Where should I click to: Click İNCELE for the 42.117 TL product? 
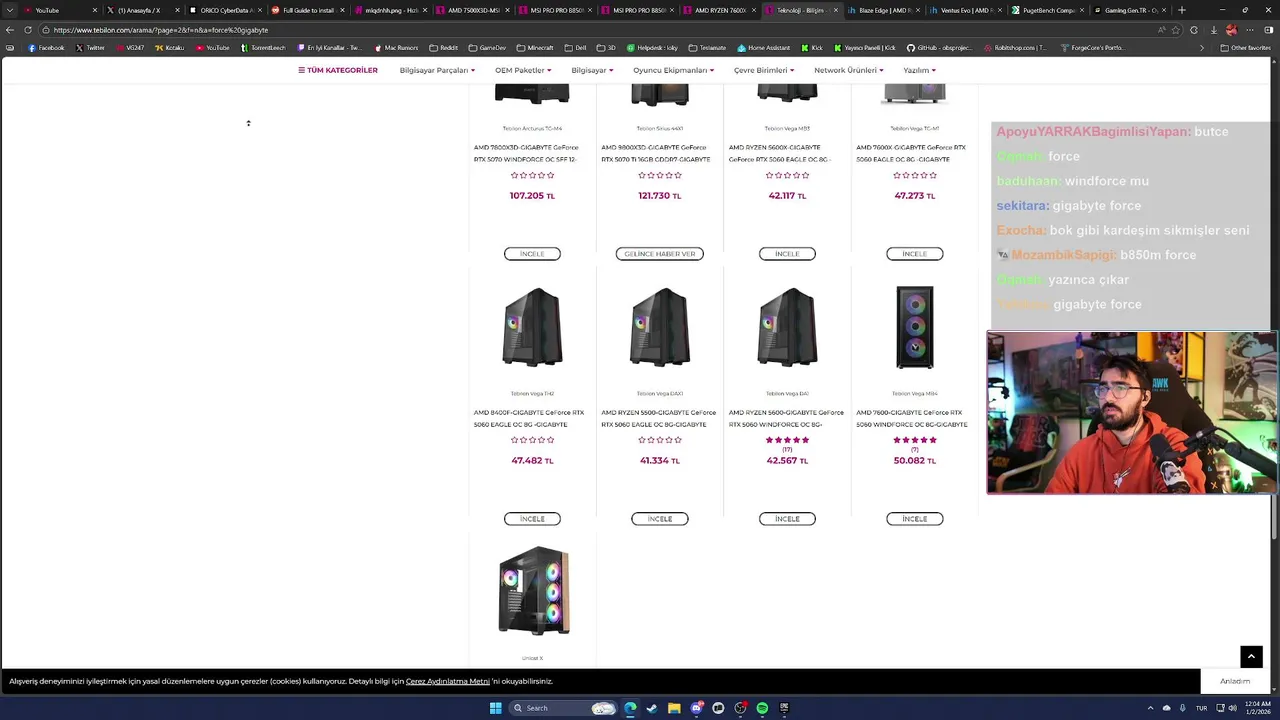pos(787,254)
